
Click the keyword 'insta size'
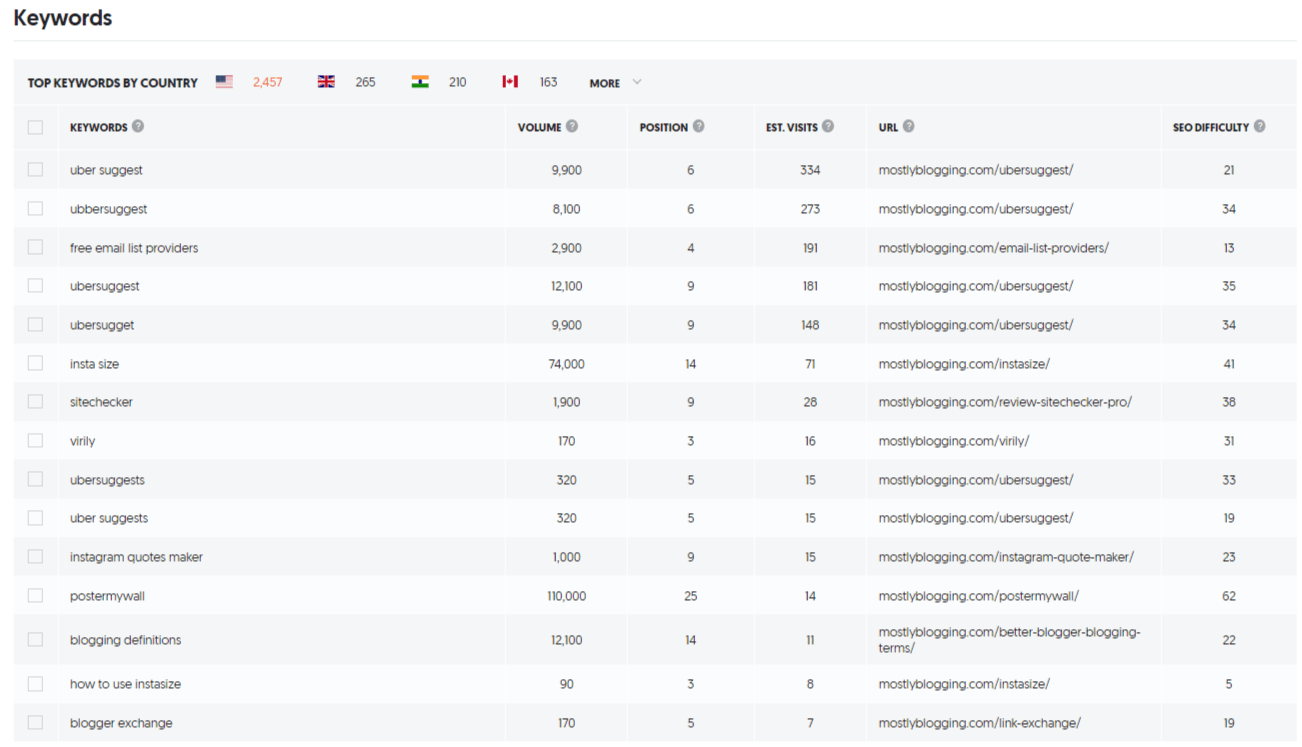94,364
